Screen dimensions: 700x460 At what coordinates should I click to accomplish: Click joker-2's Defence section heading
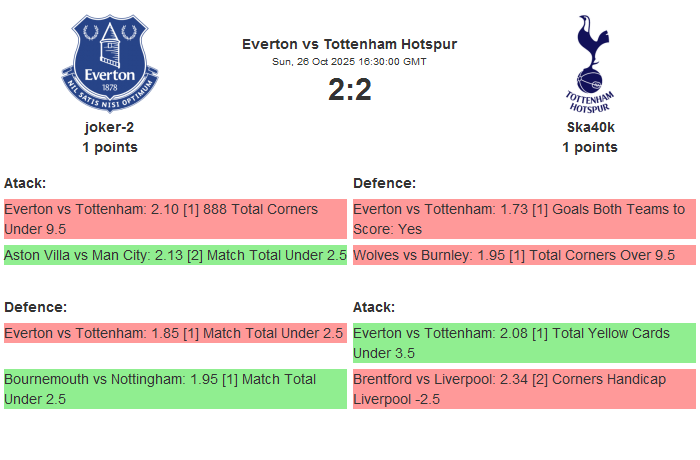click(35, 307)
